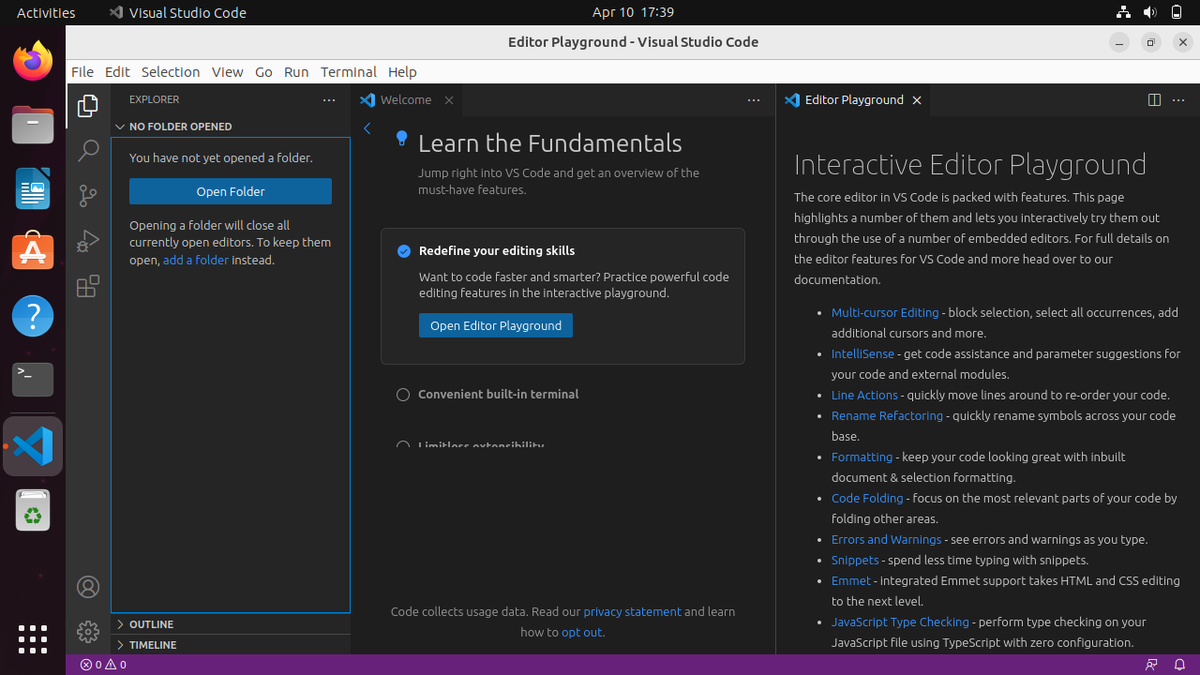Open Run and Debug view
The height and width of the screenshot is (675, 1200).
(87, 240)
